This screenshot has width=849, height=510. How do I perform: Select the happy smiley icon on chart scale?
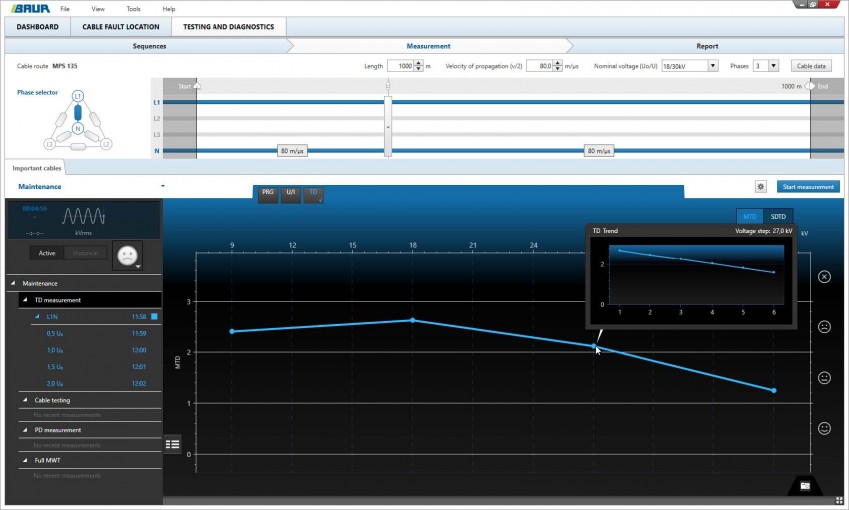pos(824,428)
